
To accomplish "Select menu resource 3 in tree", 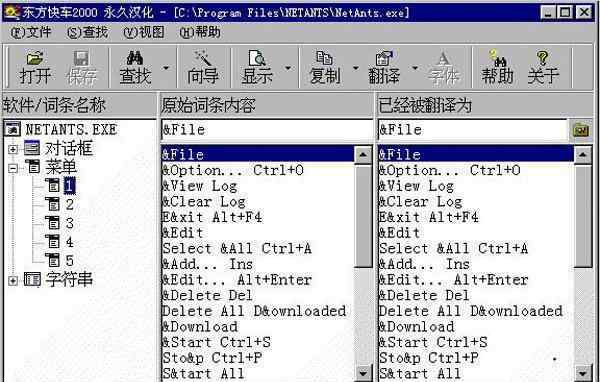I will 69,223.
